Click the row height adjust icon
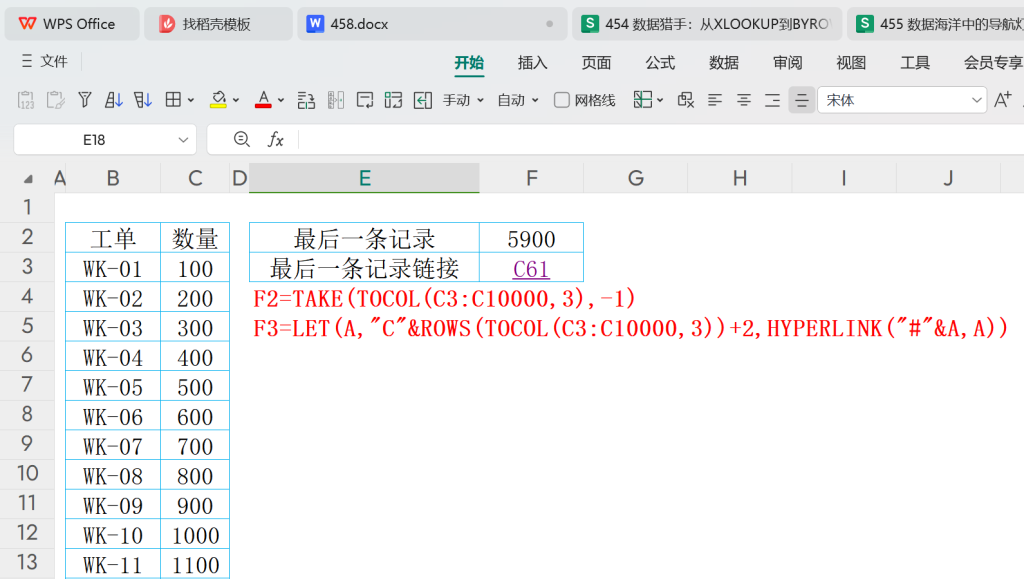The width and height of the screenshot is (1024, 579). pyautogui.click(x=306, y=100)
